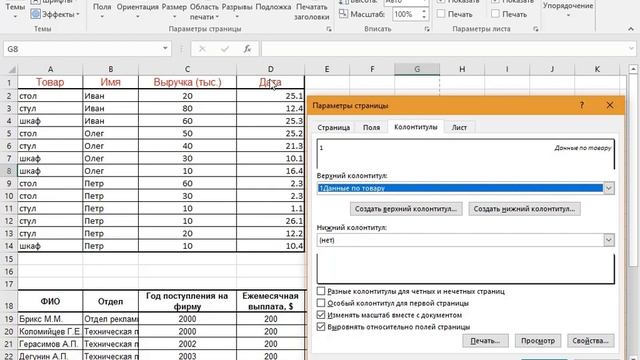This screenshot has height=360, width=640.
Task: Collapse the ribbon with the chevron
Action: click(631, 29)
